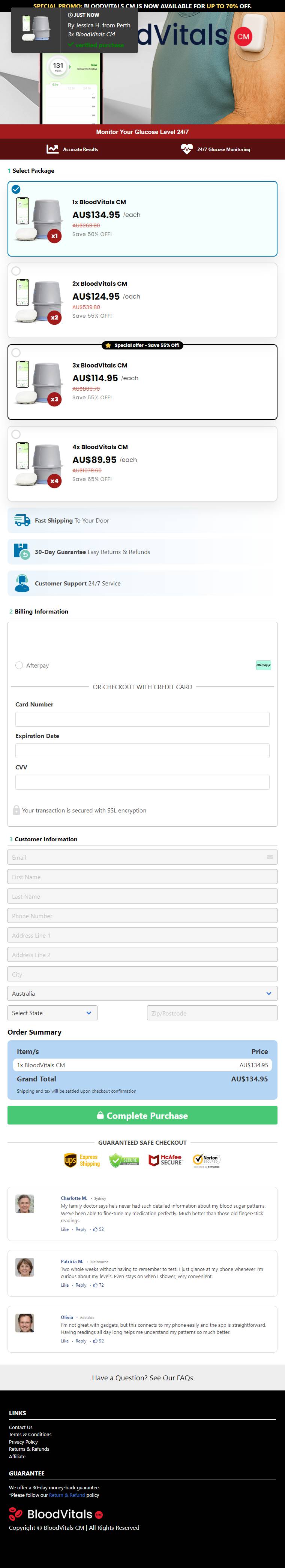Click the McAfee Secure badge
The height and width of the screenshot is (1568, 285).
[165, 1160]
